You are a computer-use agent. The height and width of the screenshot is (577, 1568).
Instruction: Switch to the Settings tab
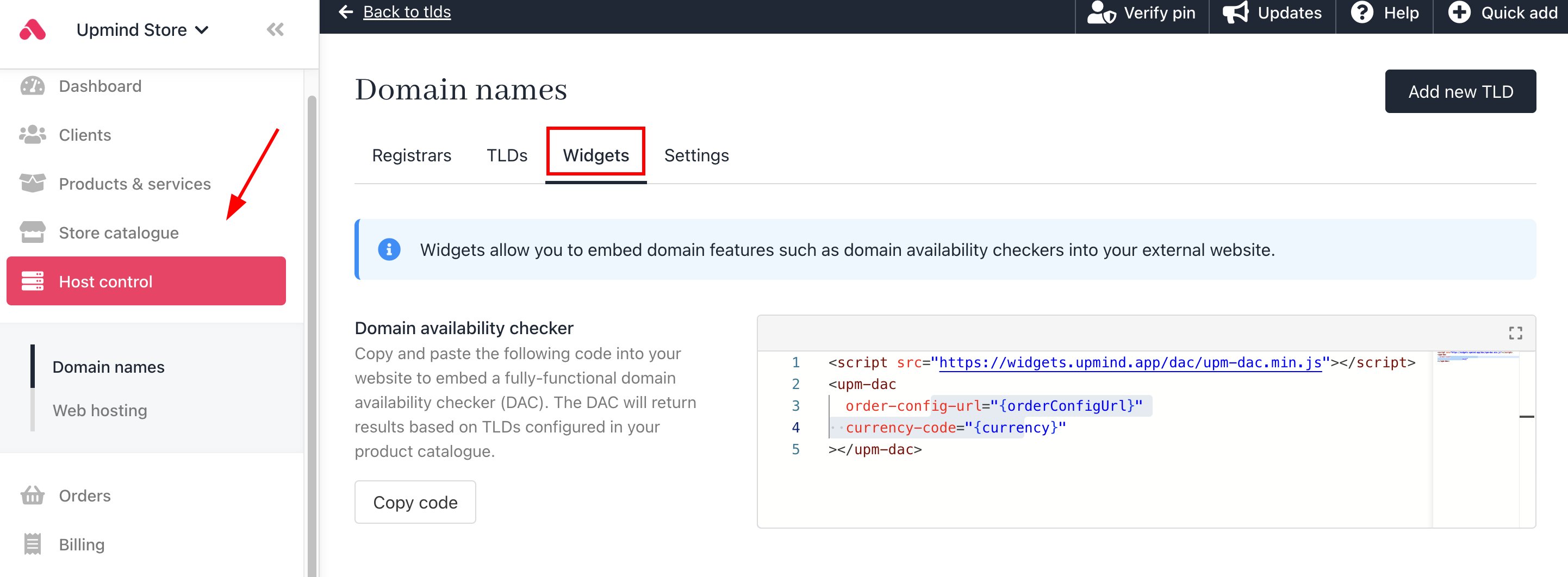click(x=696, y=155)
